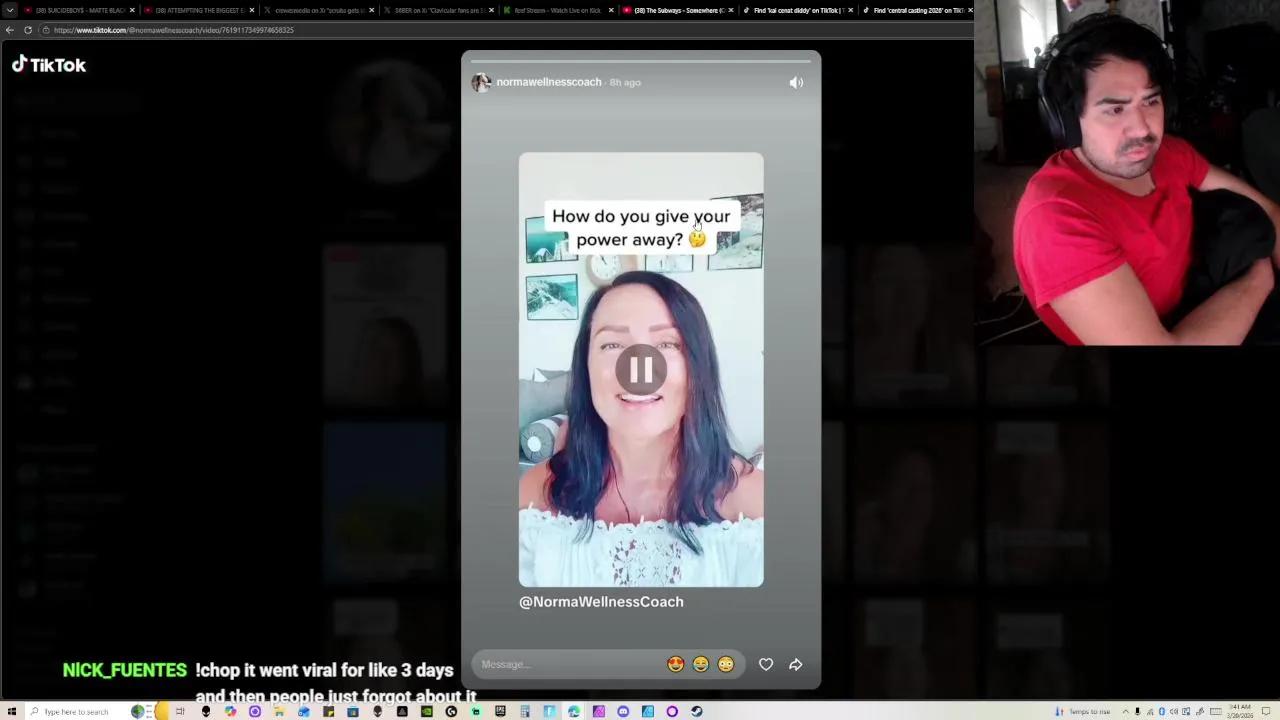Open the weather 'Temps to rise' widget
The width and height of the screenshot is (1280, 720).
point(1083,712)
